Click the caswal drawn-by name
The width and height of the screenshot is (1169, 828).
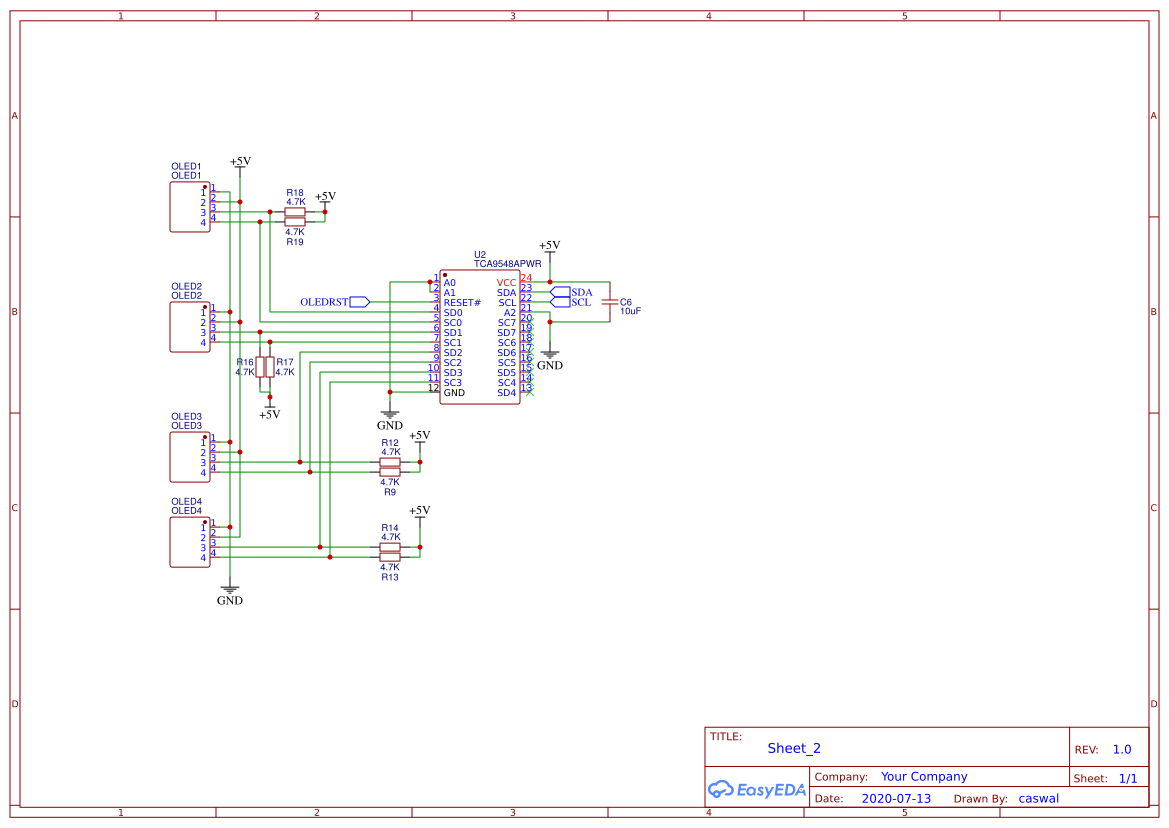1038,798
